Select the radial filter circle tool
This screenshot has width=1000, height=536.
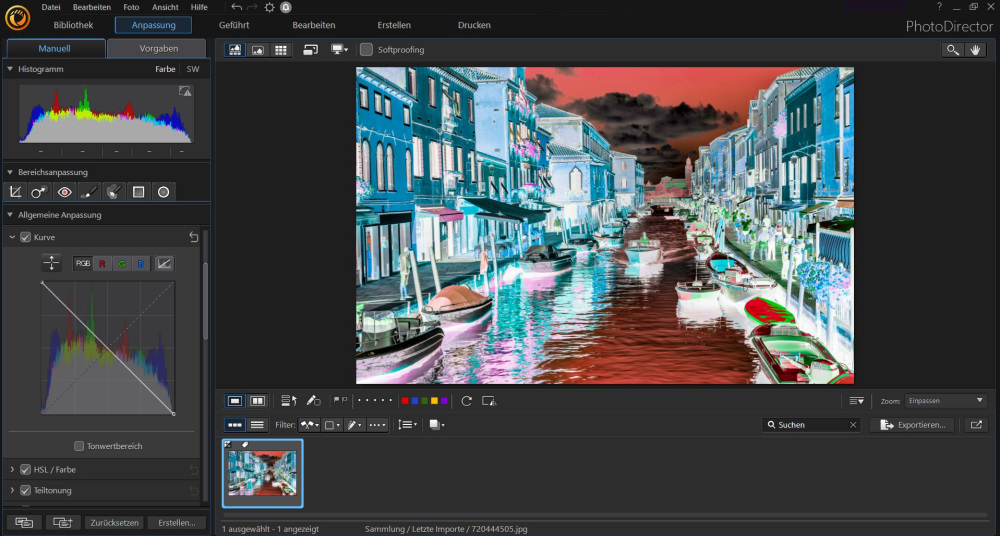[x=163, y=191]
